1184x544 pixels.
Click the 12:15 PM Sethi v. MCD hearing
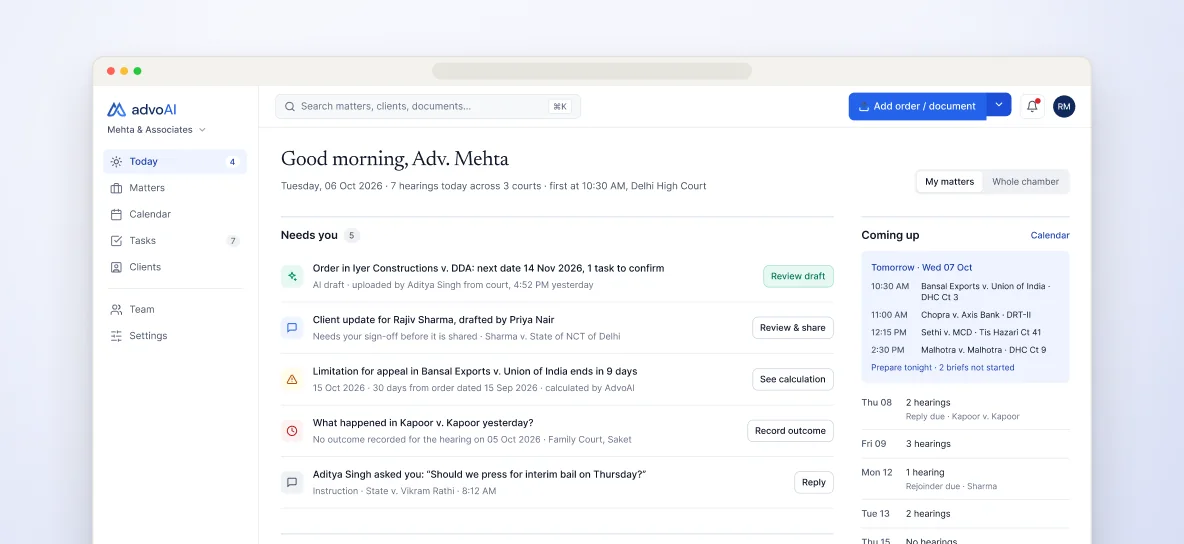click(965, 332)
